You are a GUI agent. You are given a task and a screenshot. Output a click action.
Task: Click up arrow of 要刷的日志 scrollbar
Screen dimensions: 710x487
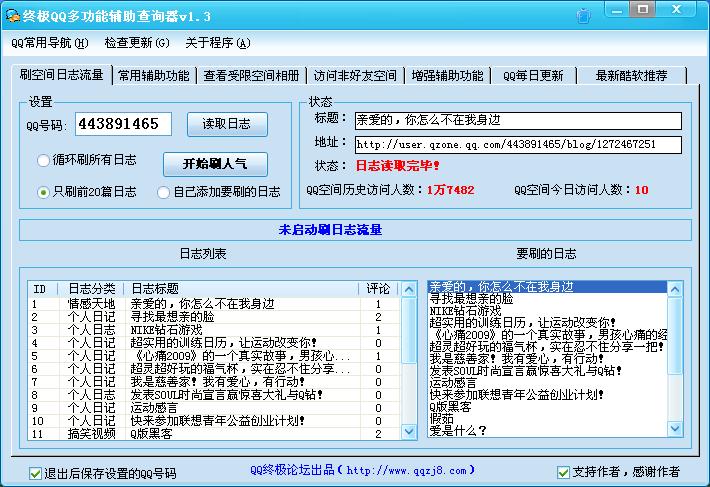coord(675,289)
